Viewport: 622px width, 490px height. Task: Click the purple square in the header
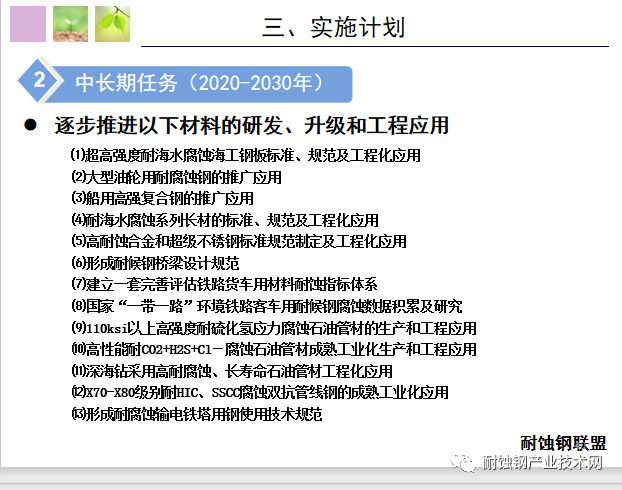tap(27, 24)
